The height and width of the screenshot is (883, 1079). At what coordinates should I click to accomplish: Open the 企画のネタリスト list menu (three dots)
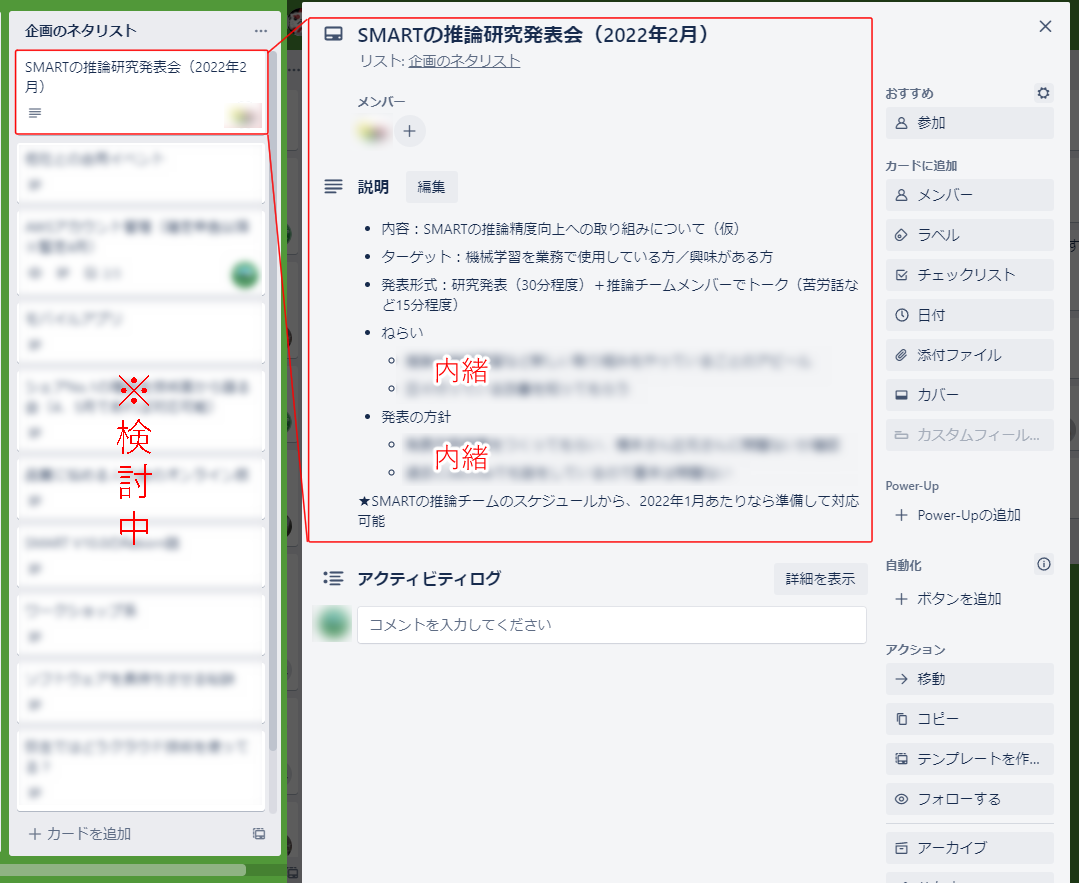(x=261, y=31)
